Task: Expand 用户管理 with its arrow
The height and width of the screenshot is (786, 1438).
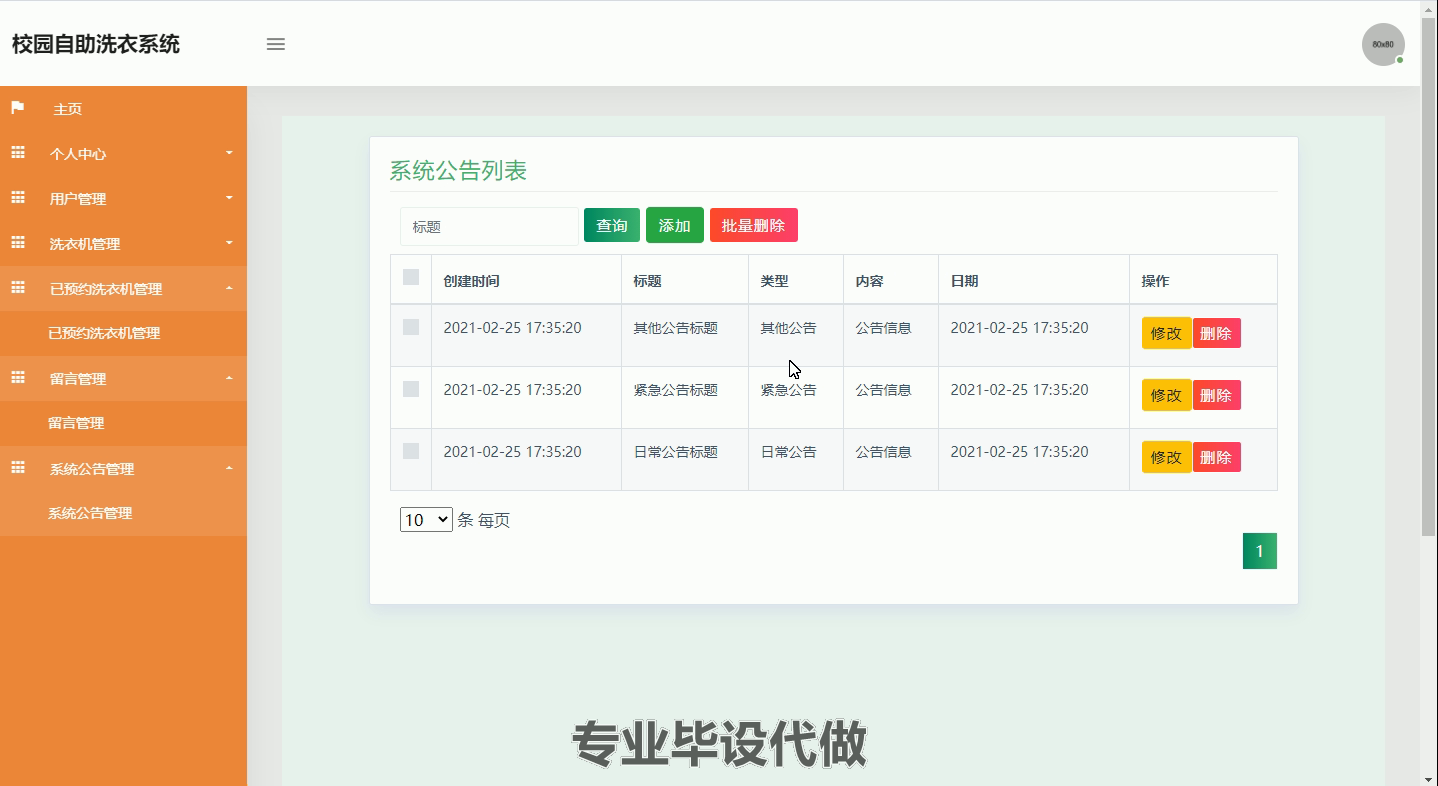Action: click(x=229, y=198)
